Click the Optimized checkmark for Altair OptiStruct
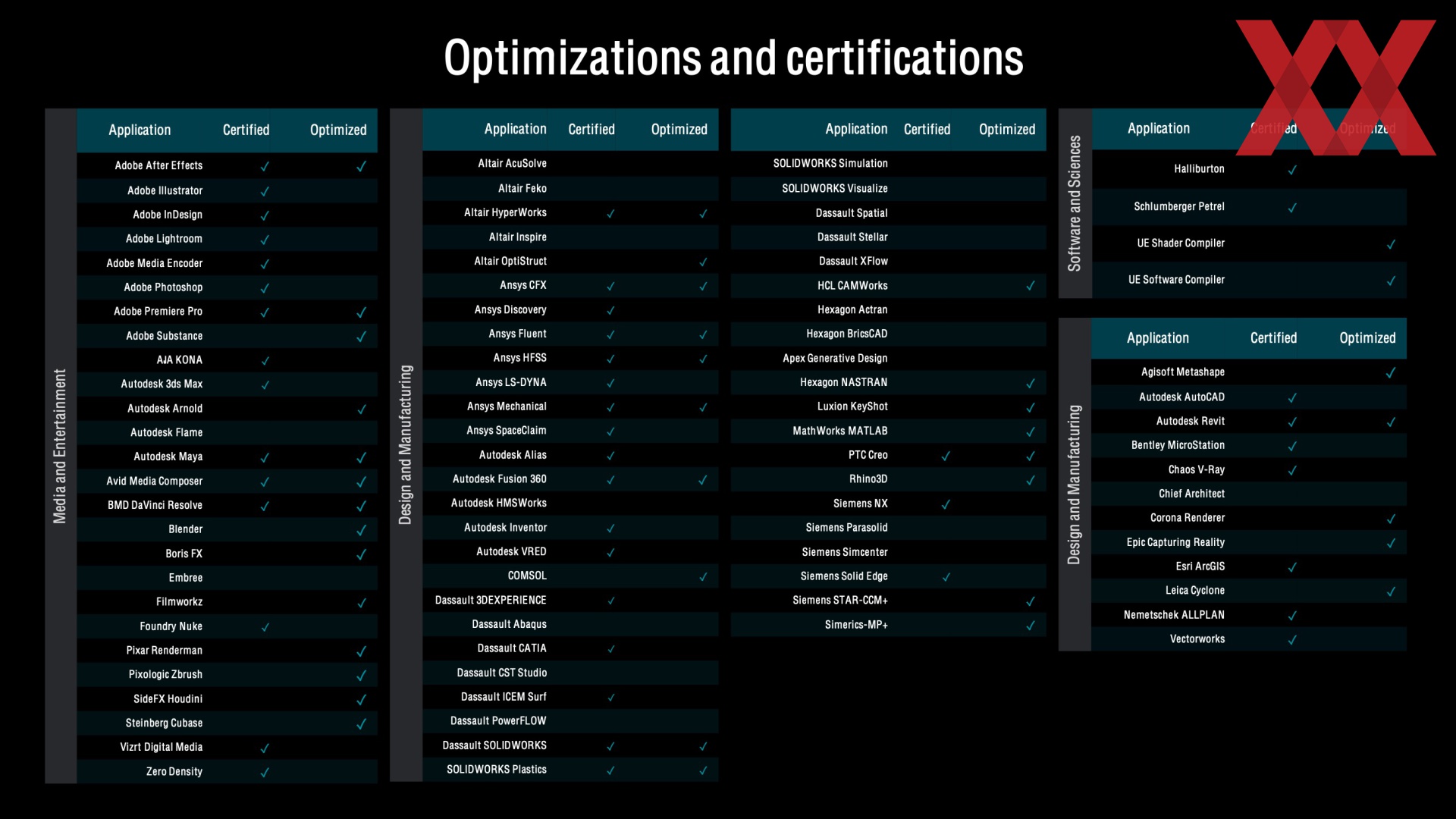 pyautogui.click(x=703, y=262)
